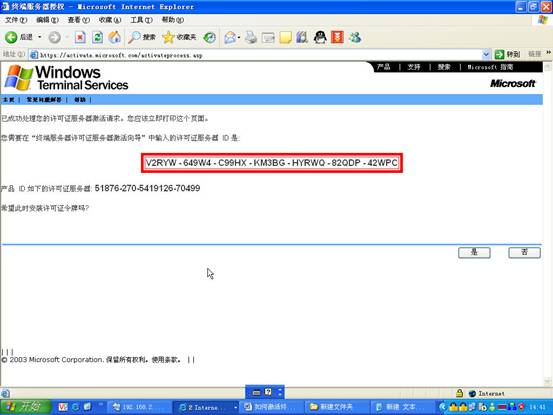Switch to 192.168 remote desktop taskbar item

(x=139, y=407)
